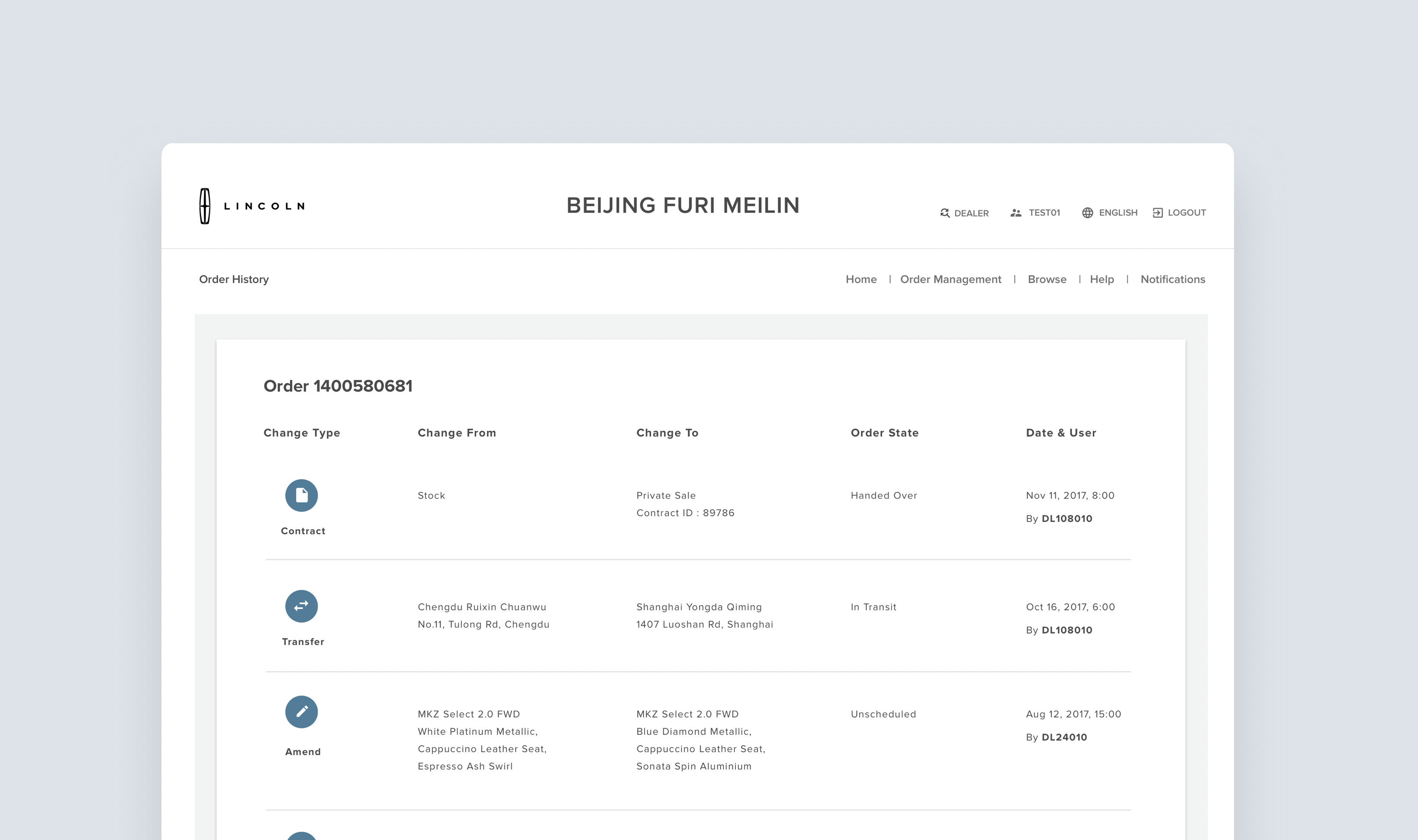Click Order History breadcrumb title
Screen dimensions: 1418x840
(234, 279)
